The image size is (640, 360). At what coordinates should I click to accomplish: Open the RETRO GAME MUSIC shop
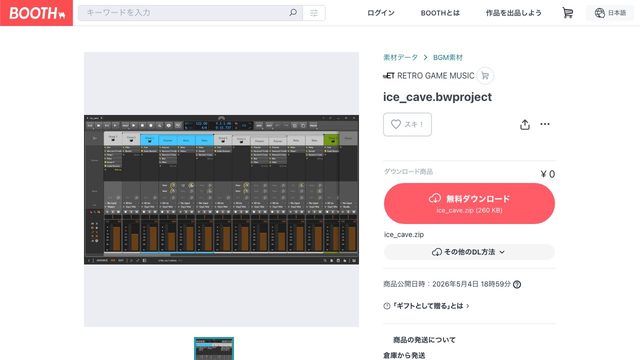point(429,76)
